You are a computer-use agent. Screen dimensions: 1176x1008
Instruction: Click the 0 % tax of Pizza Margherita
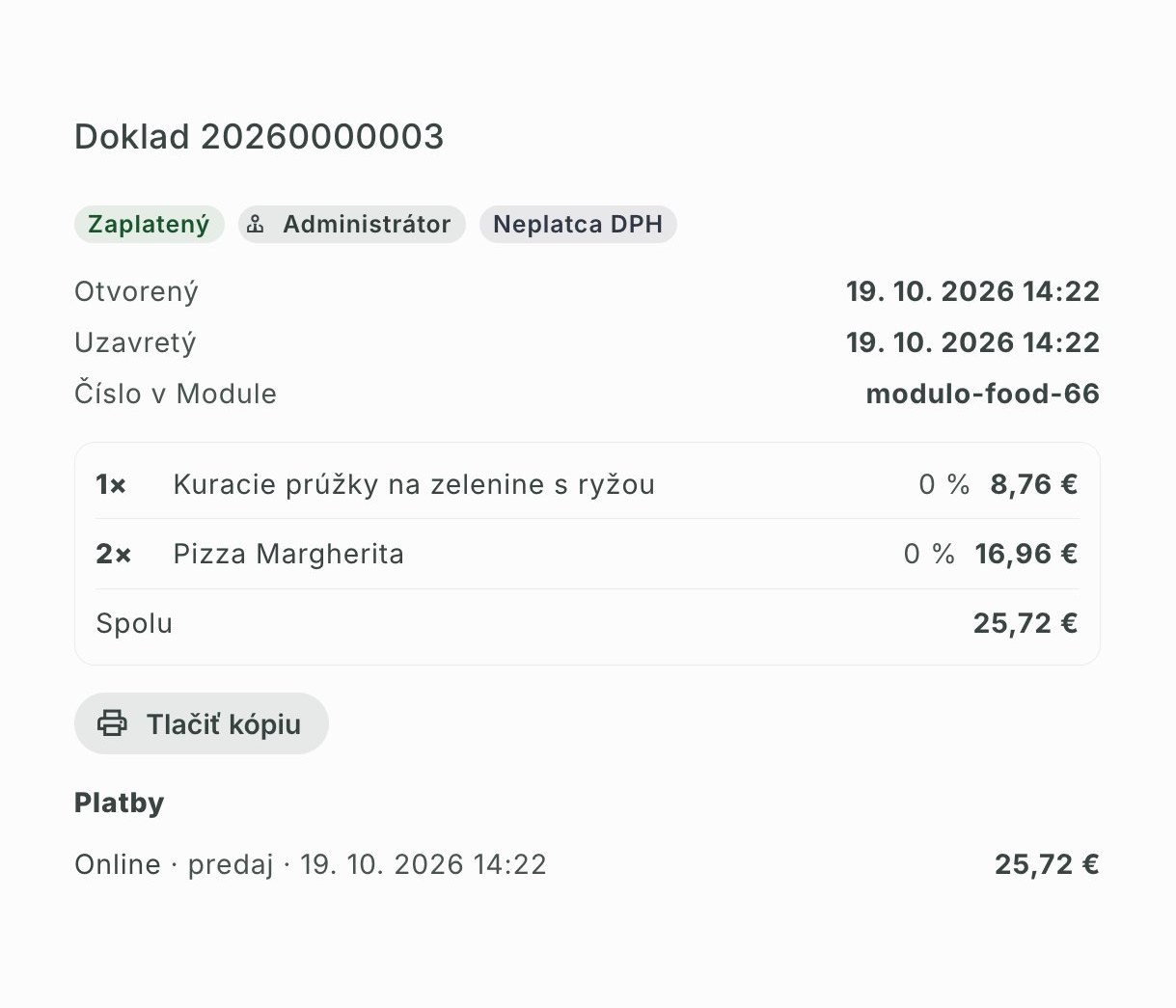929,554
